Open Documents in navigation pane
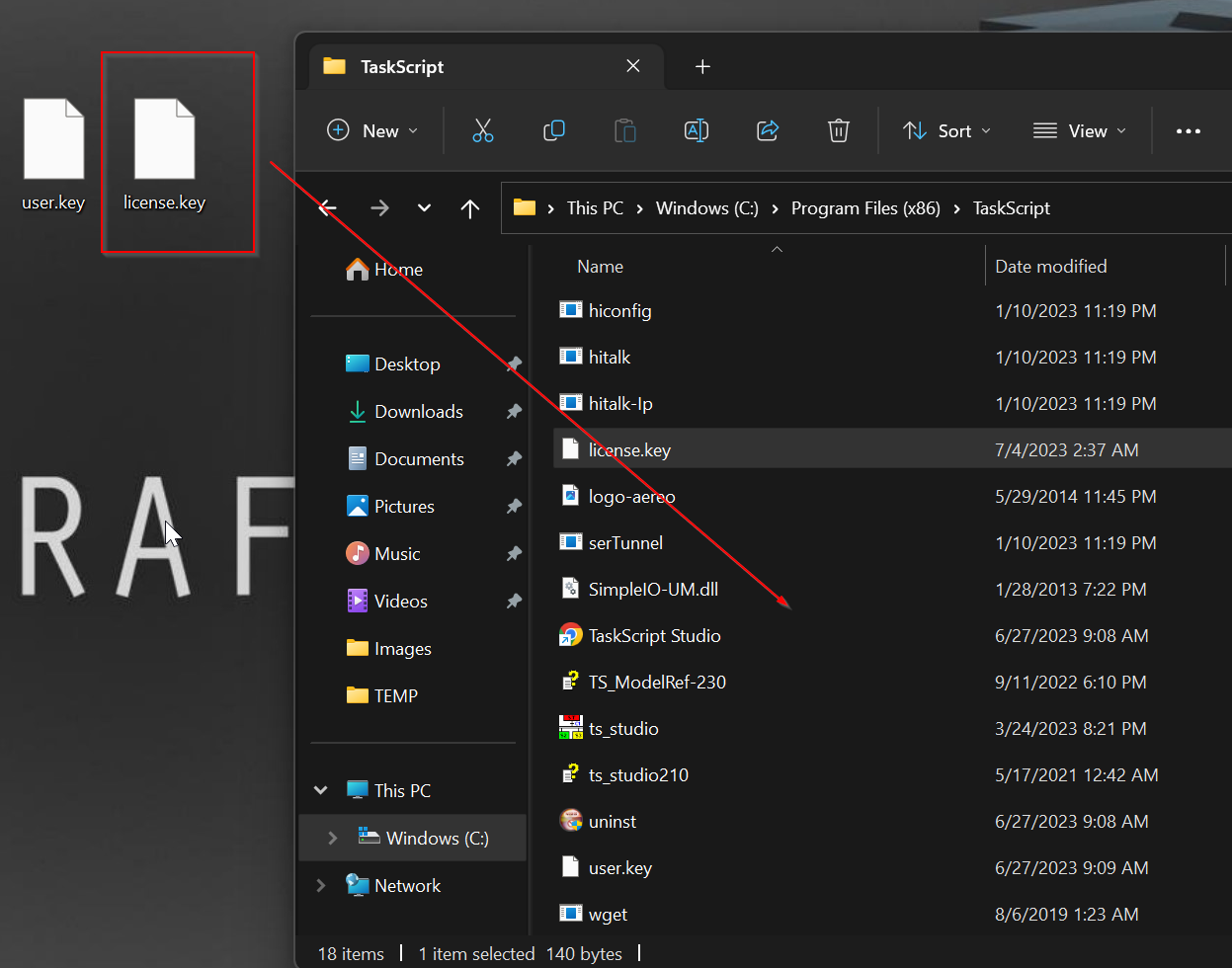 point(419,458)
